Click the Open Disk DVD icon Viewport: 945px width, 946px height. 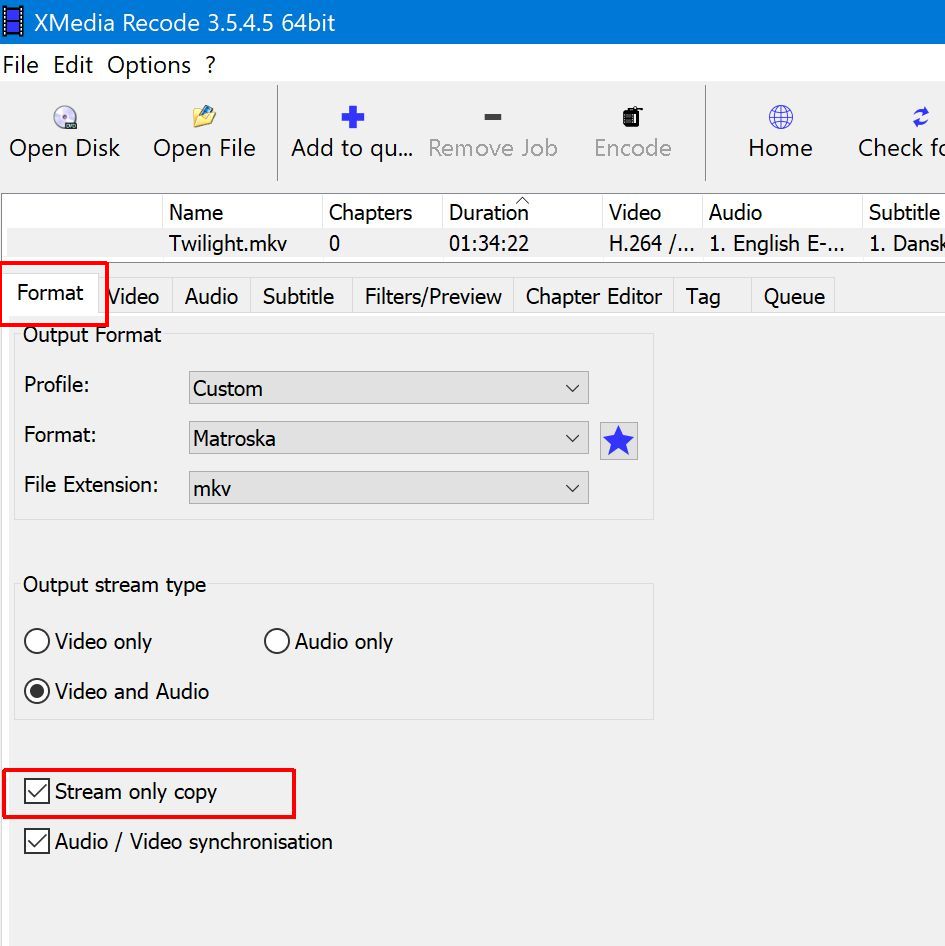point(65,117)
